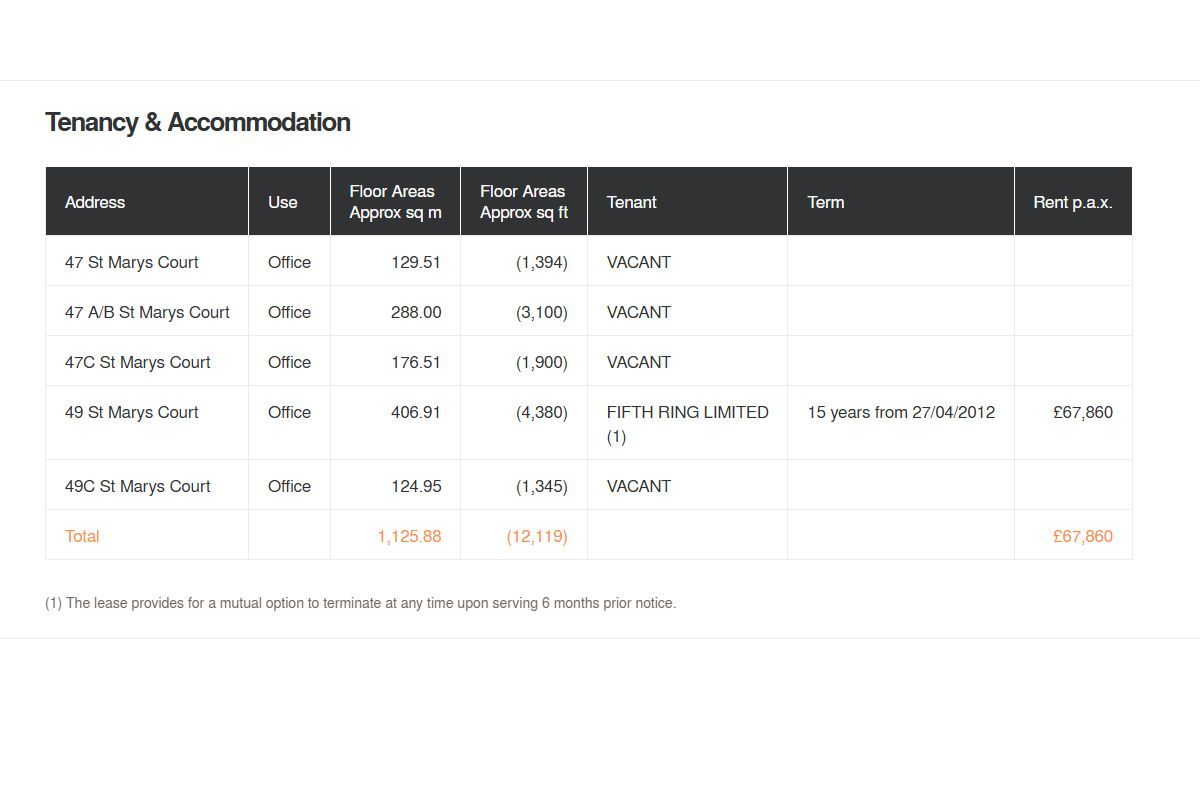Image resolution: width=1200 pixels, height=800 pixels.
Task: Click the lease termination footnote text
Action: click(361, 603)
